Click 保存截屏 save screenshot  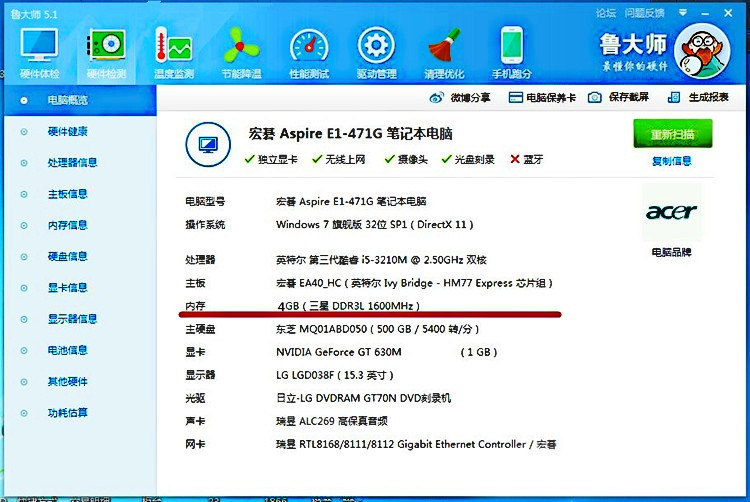click(619, 97)
